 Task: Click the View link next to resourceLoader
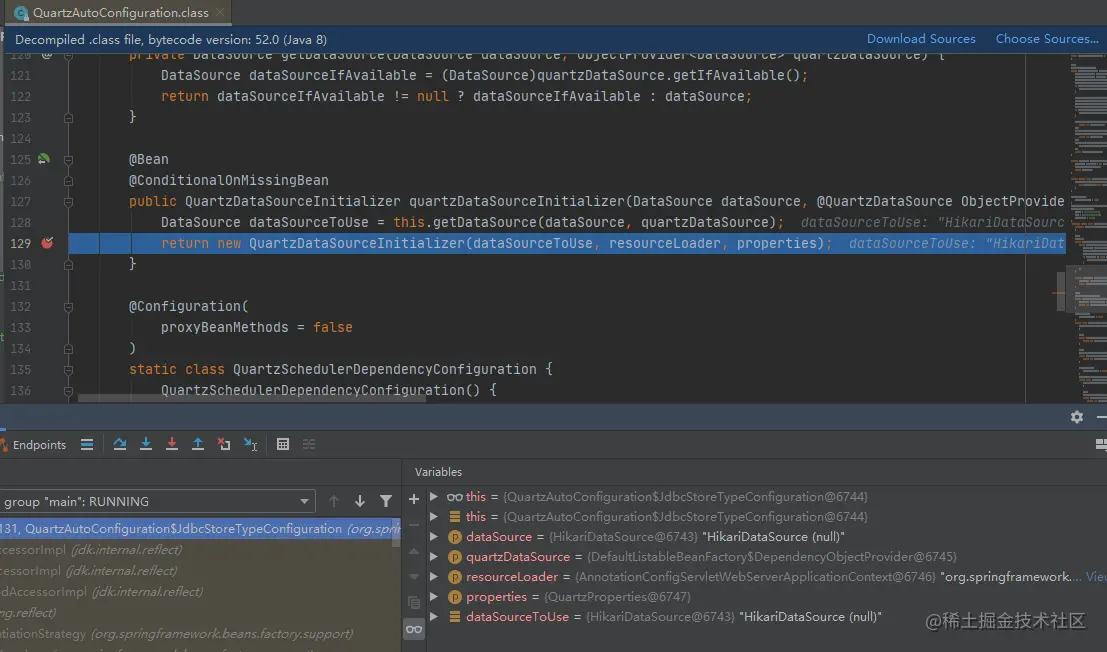coord(1096,576)
